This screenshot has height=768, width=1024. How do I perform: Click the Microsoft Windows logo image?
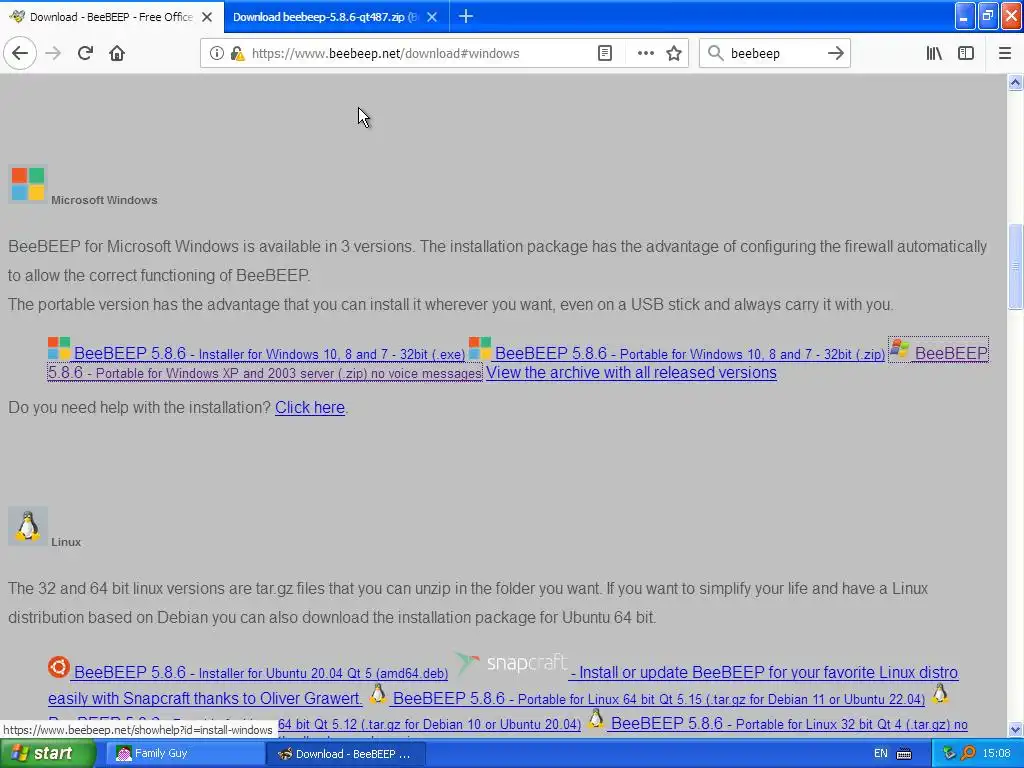(x=27, y=184)
